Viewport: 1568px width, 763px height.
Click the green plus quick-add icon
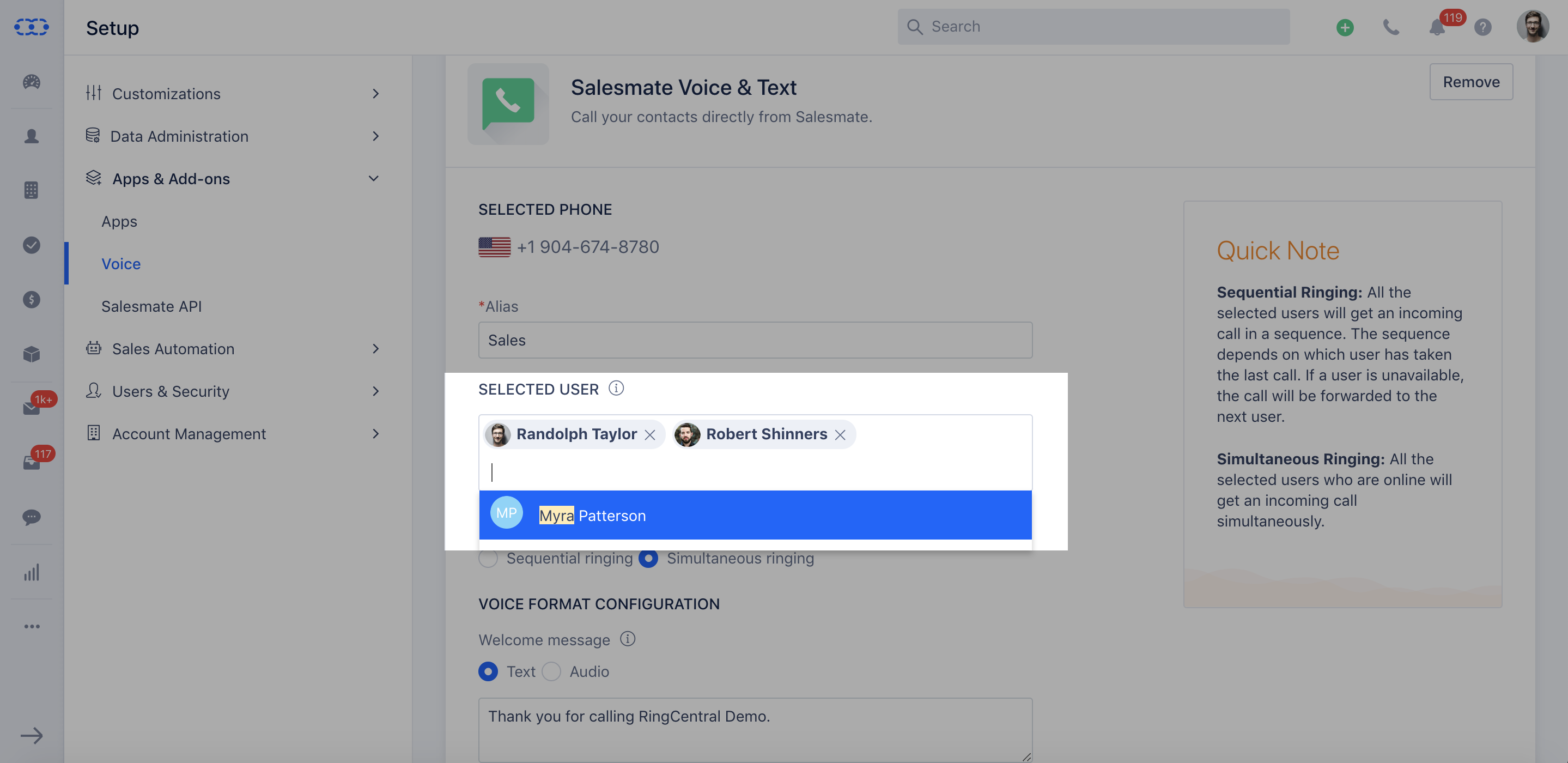tap(1345, 27)
